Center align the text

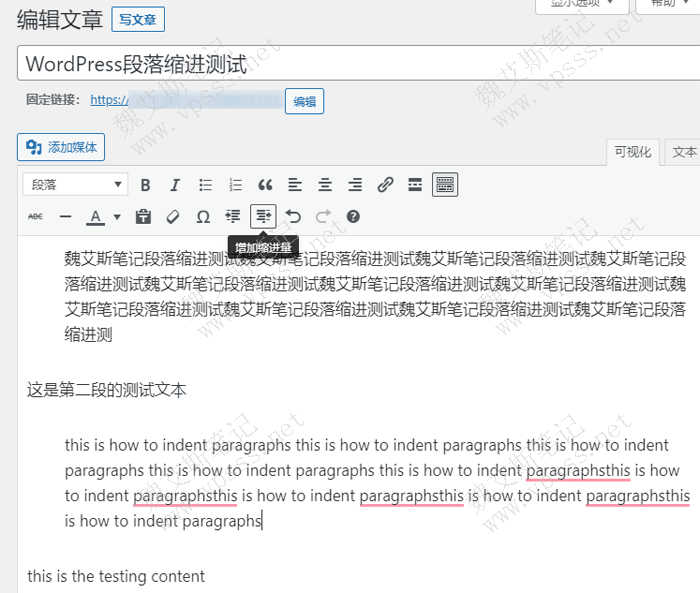325,185
